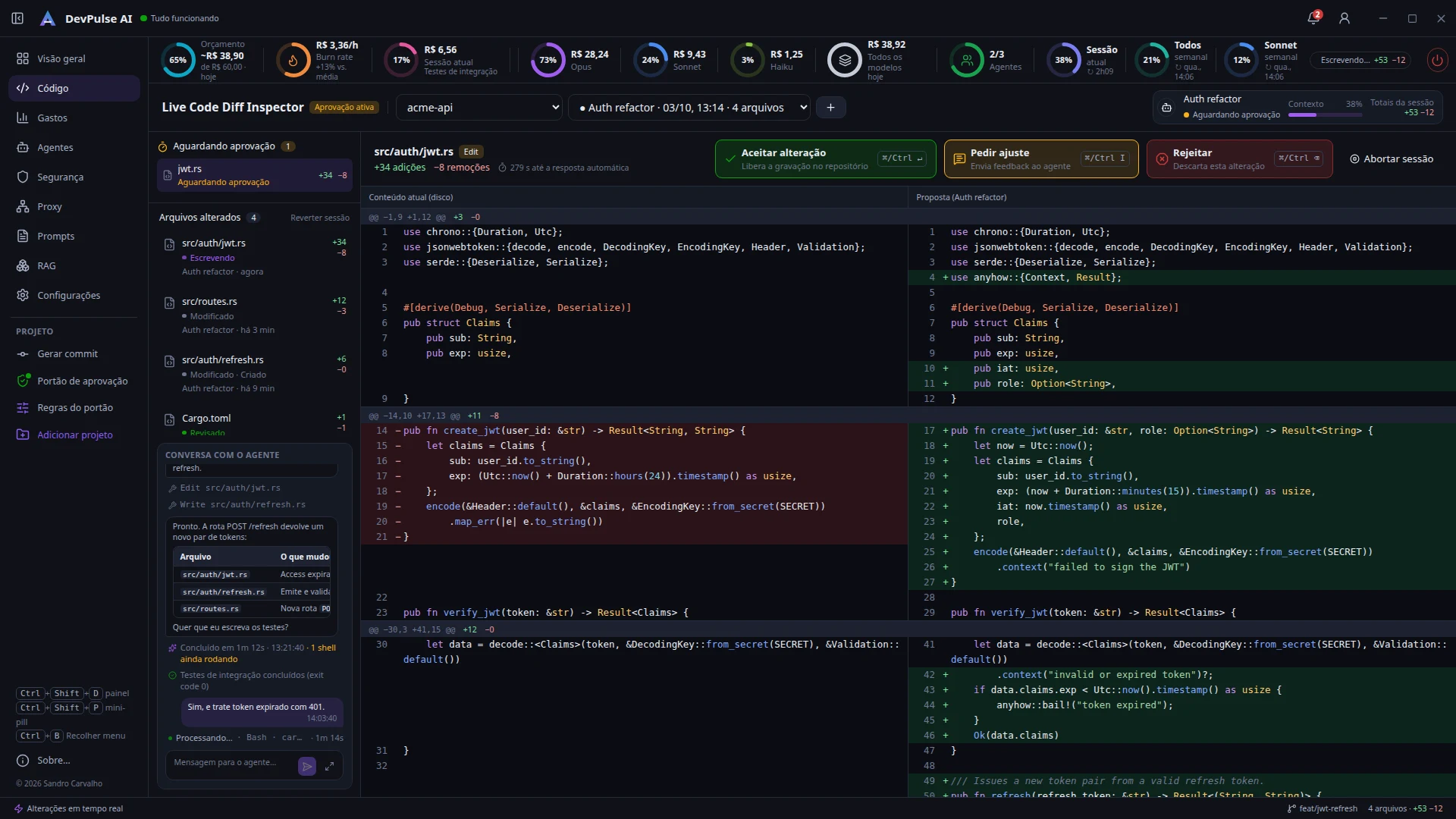Click the Reverter sessão link
1456x819 pixels.
pyautogui.click(x=319, y=218)
